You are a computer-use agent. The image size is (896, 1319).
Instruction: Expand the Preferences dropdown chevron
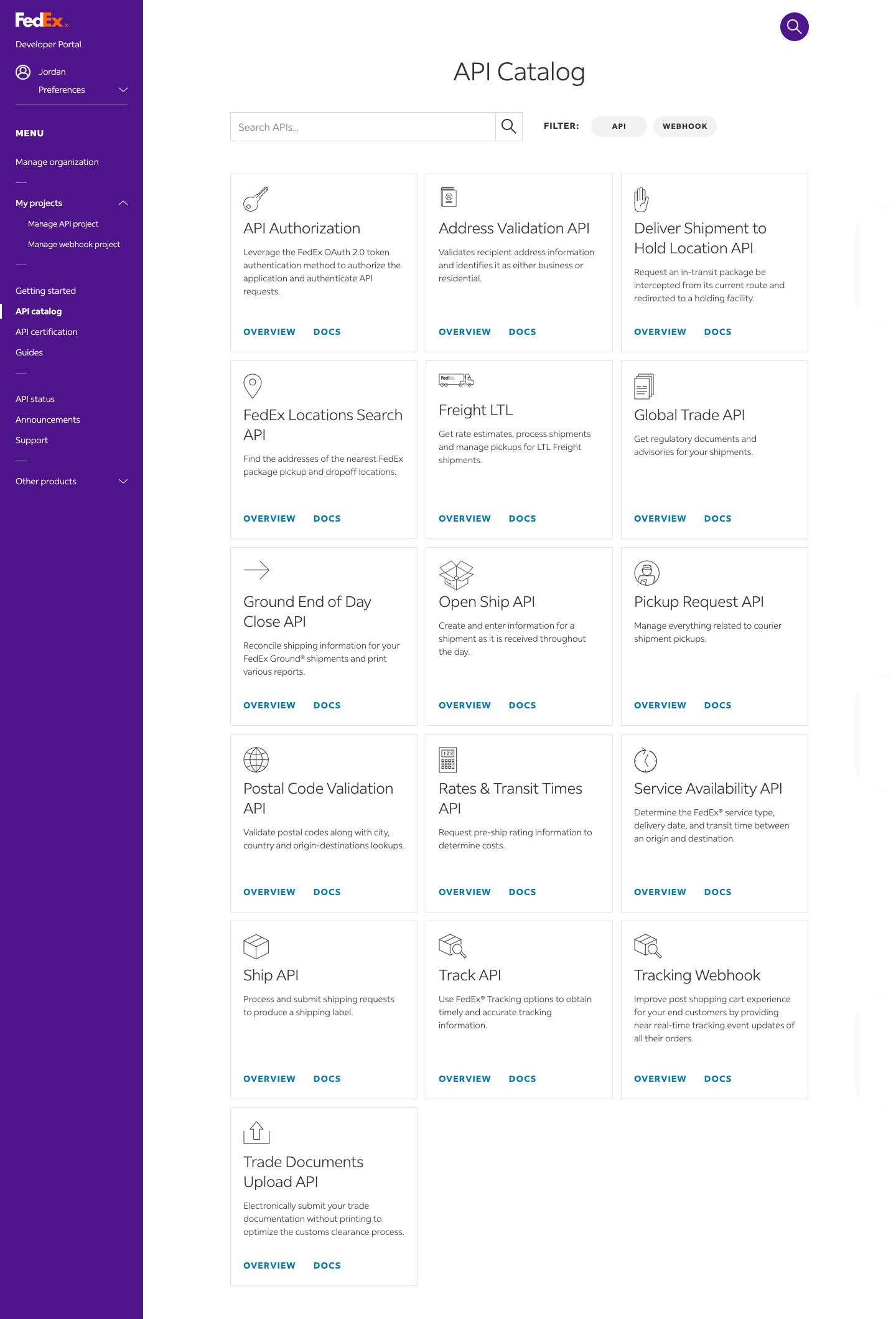(123, 90)
